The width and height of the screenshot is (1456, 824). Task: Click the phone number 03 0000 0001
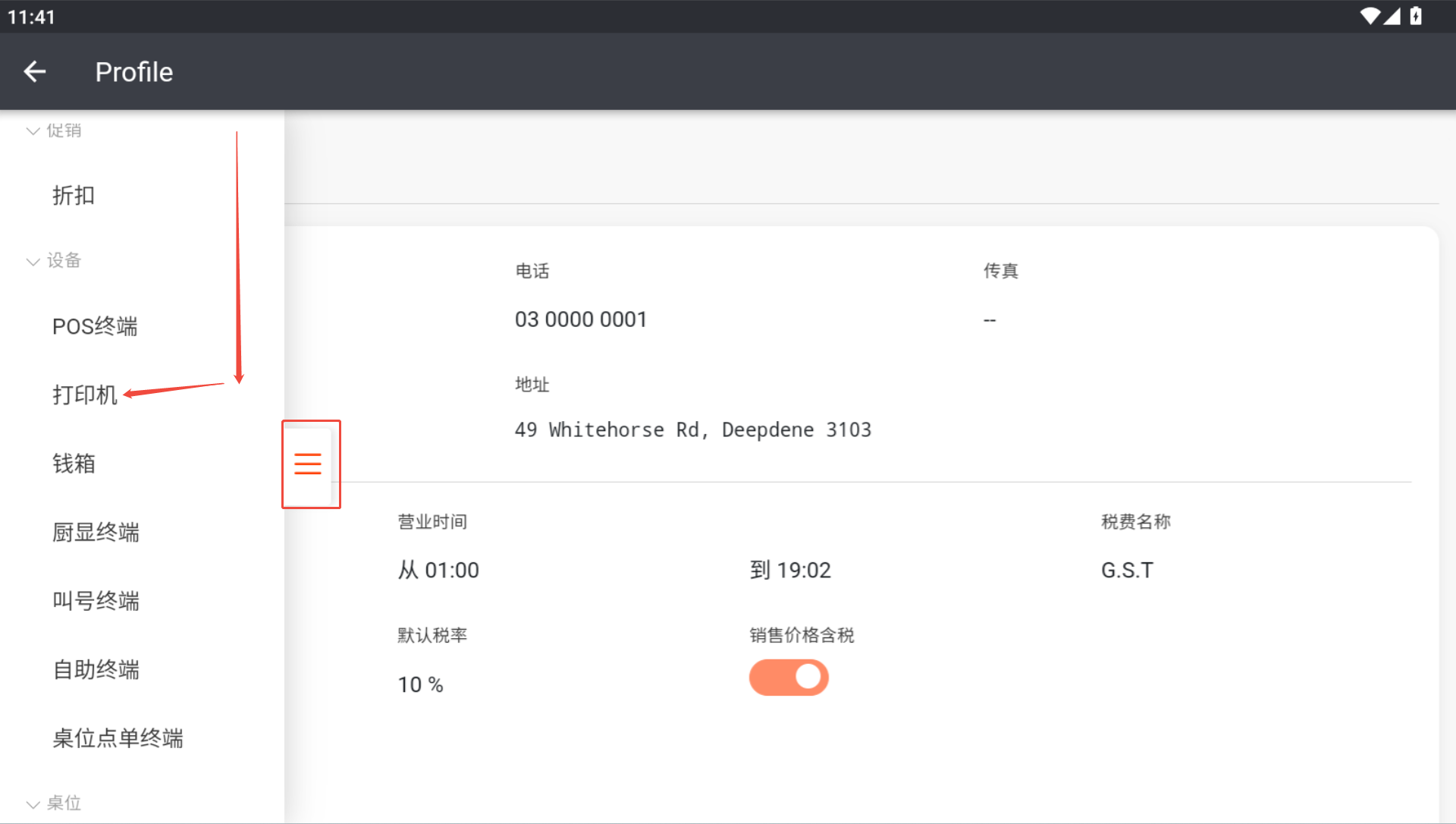[x=581, y=319]
